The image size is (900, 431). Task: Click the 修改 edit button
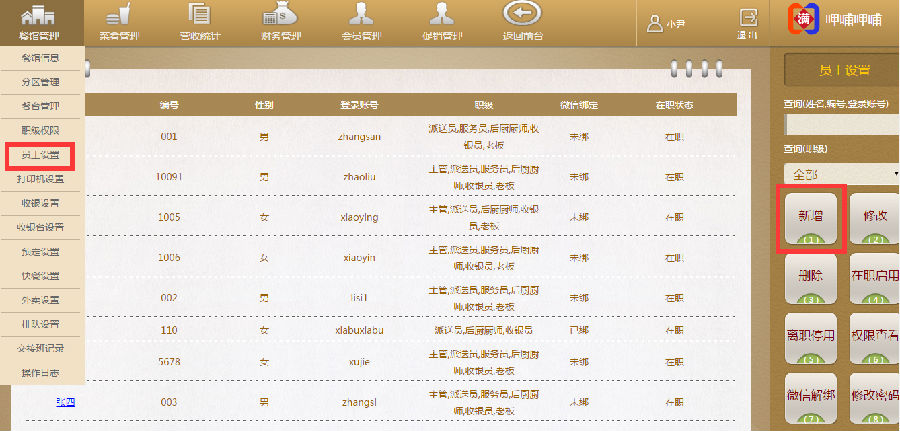coord(872,218)
